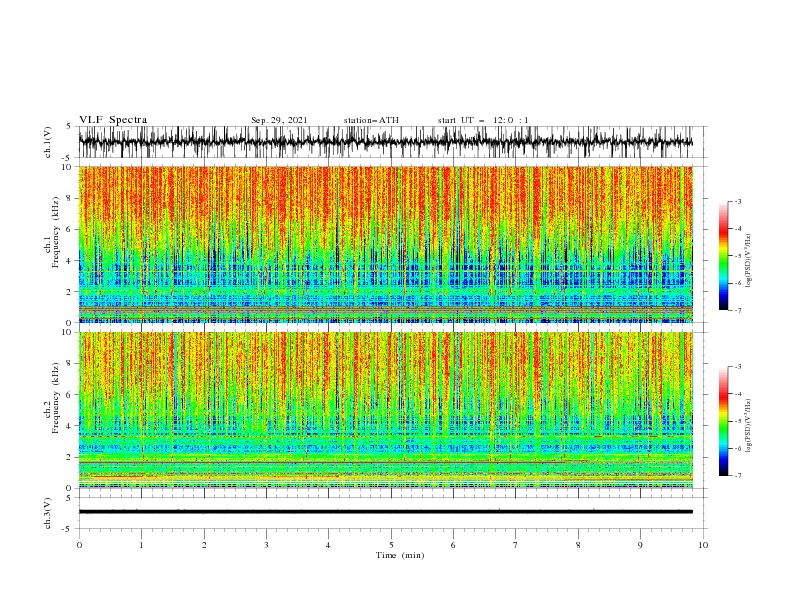Screen dimensions: 792x612
Task: Click the log(PSD) label beside the ch.2 color bar
Action: (750, 425)
